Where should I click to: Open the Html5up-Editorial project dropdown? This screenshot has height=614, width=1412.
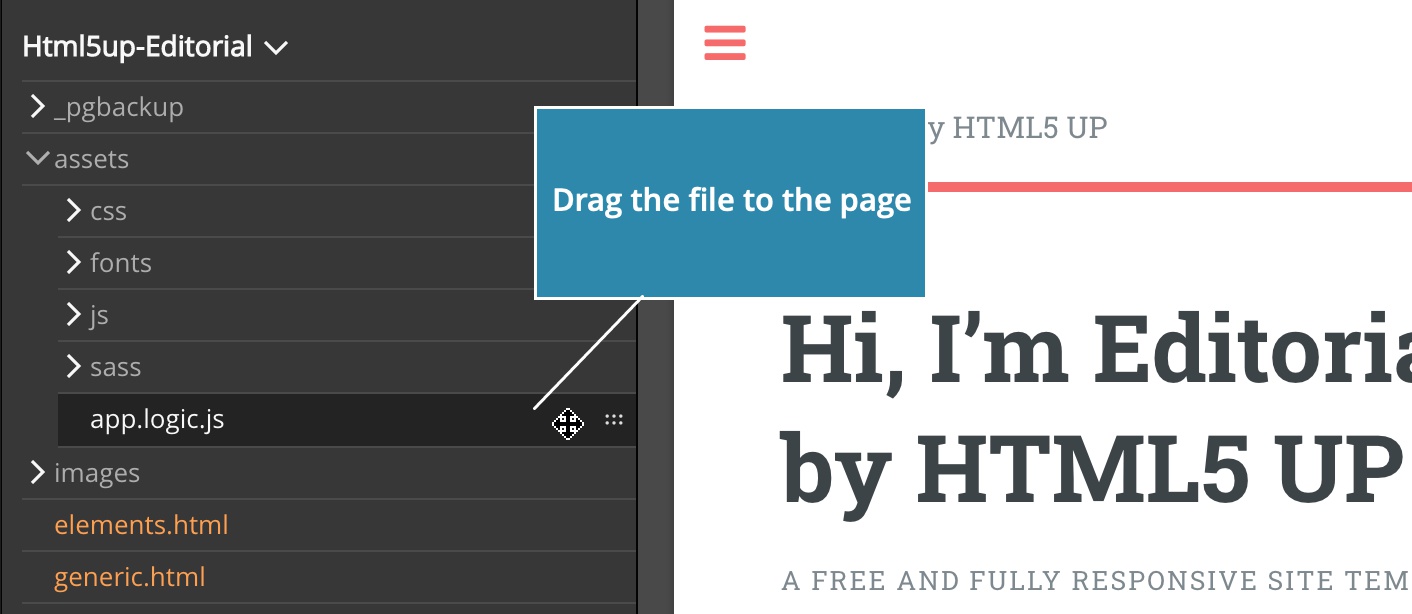click(155, 46)
